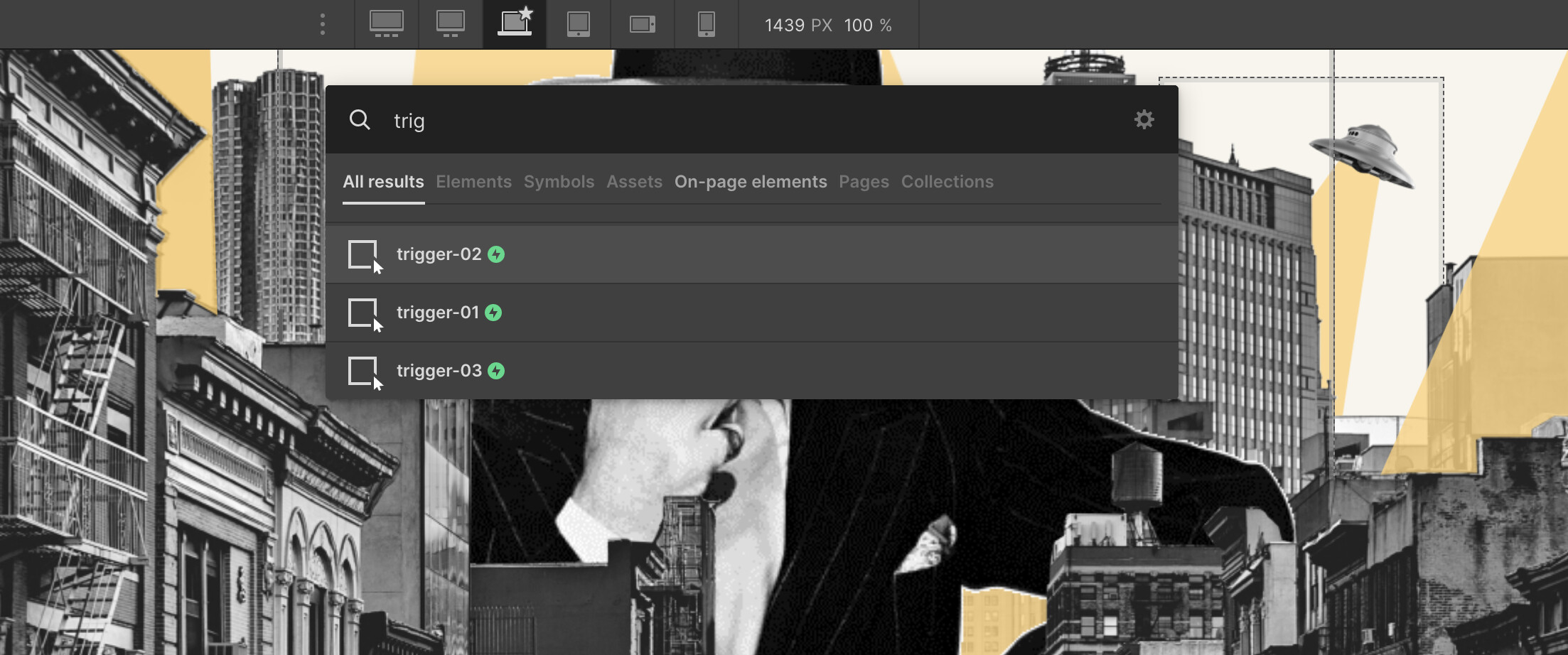Open the On-page elements tab
The width and height of the screenshot is (1568, 655).
(751, 182)
